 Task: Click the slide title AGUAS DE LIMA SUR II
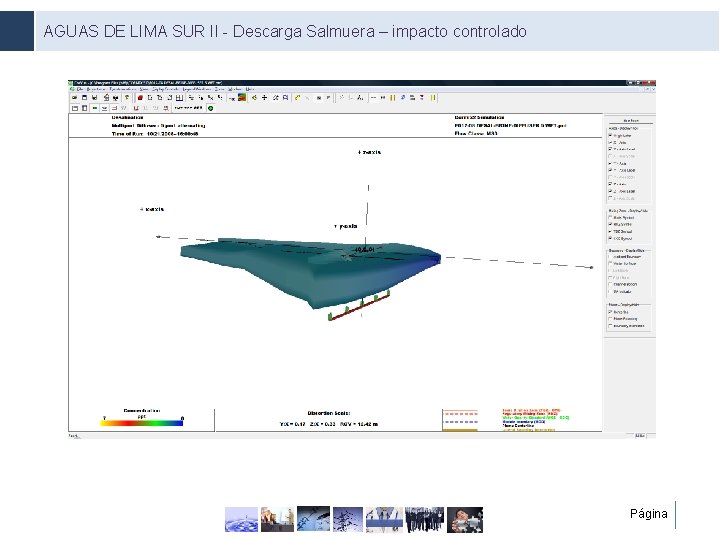[131, 31]
